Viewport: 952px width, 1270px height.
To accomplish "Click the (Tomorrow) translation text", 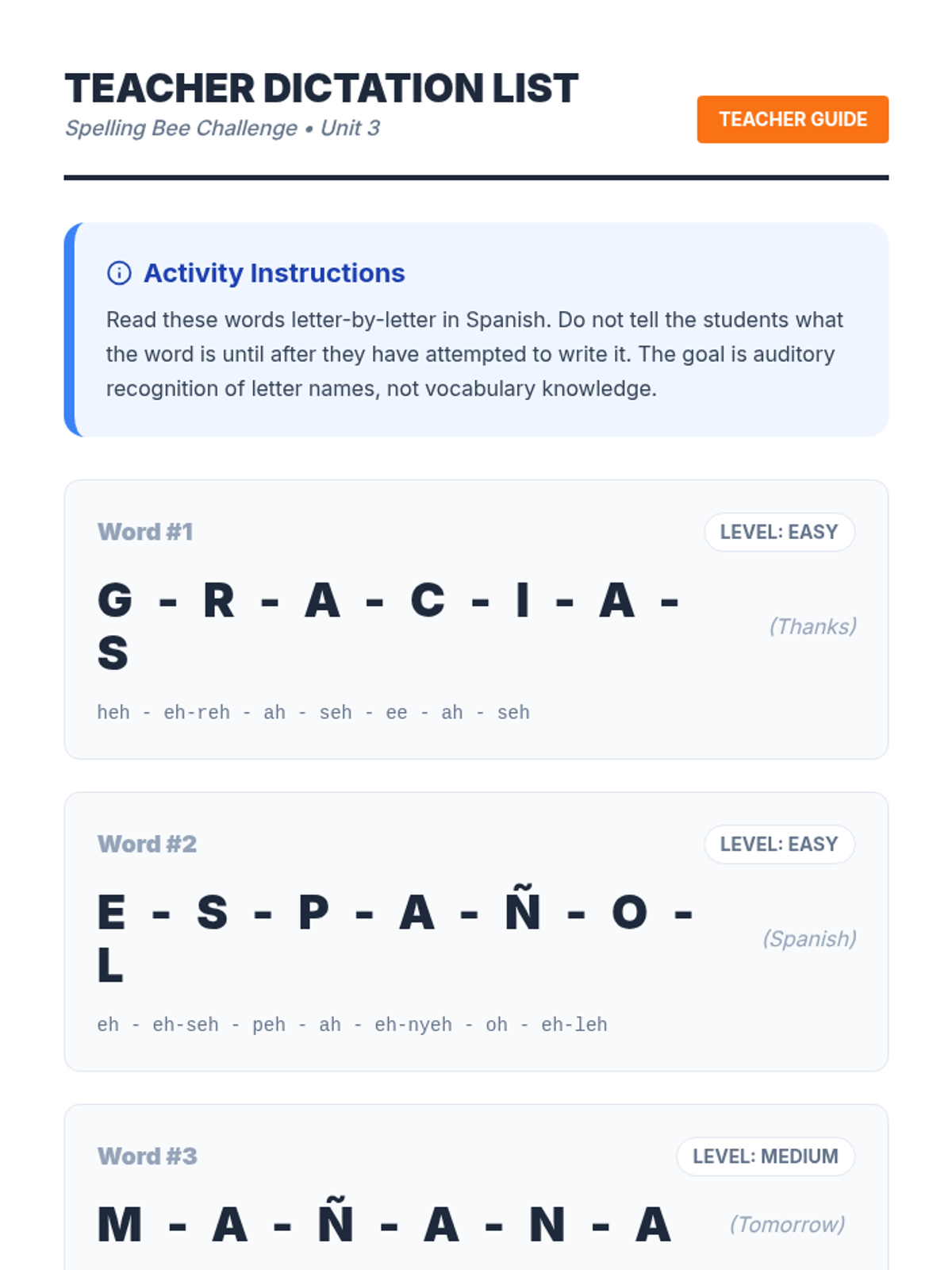I will [787, 1224].
